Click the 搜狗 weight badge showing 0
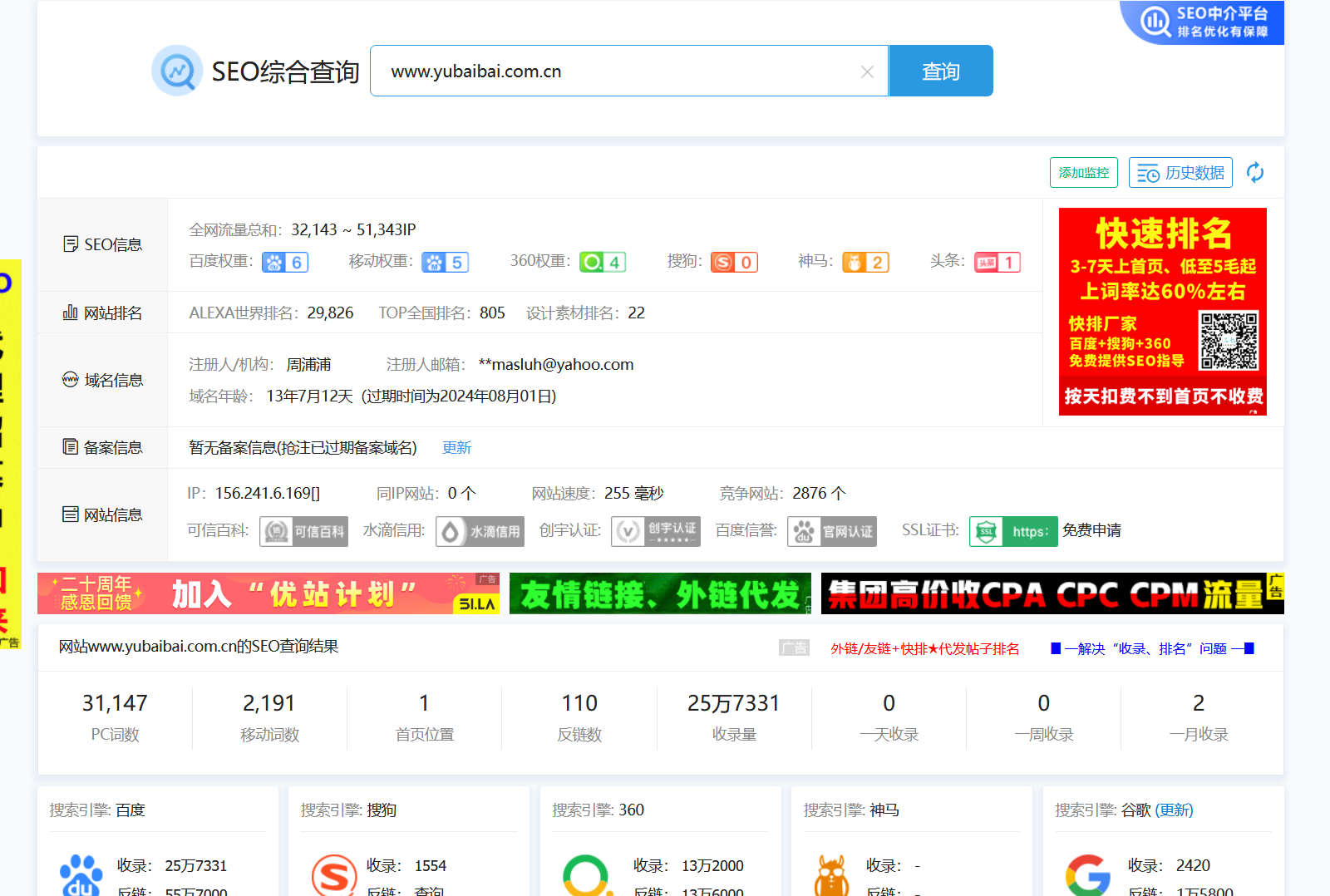 734,263
